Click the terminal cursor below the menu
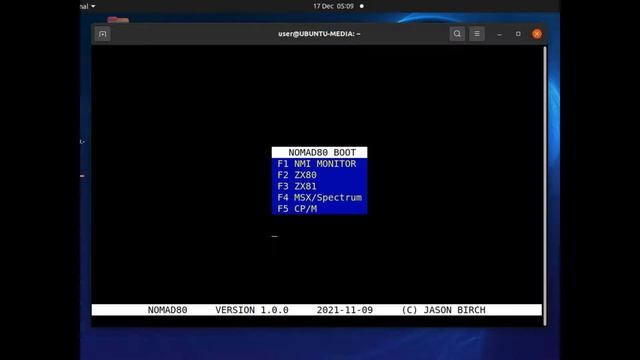 (x=275, y=236)
